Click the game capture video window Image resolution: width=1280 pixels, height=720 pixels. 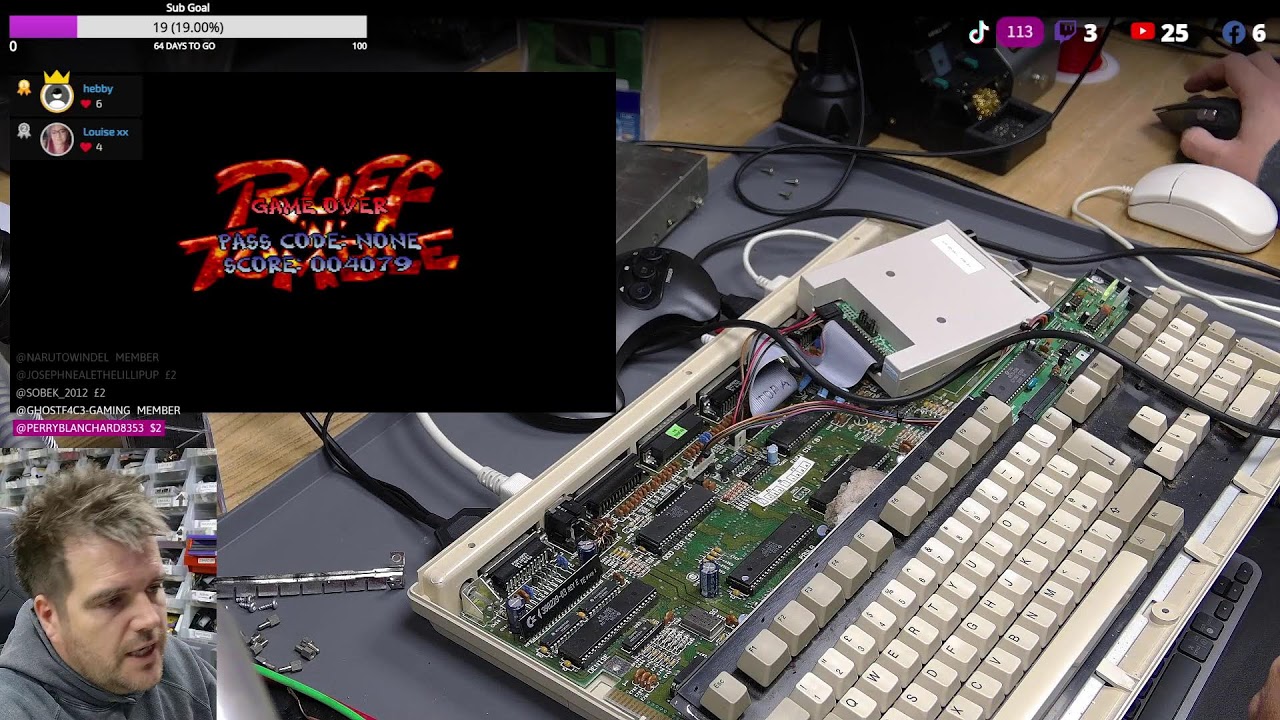click(x=312, y=242)
